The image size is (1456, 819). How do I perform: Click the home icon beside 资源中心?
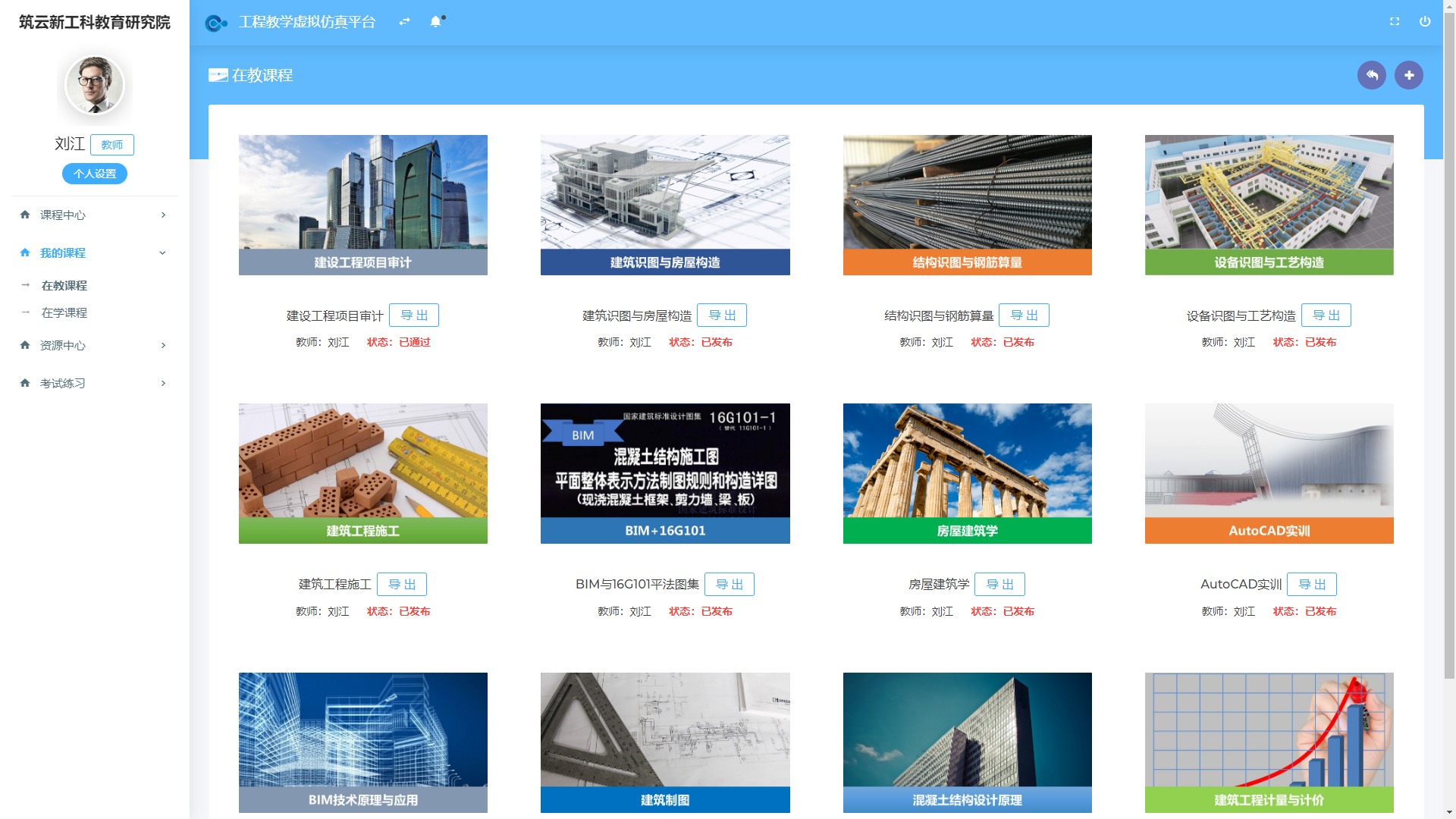(25, 345)
